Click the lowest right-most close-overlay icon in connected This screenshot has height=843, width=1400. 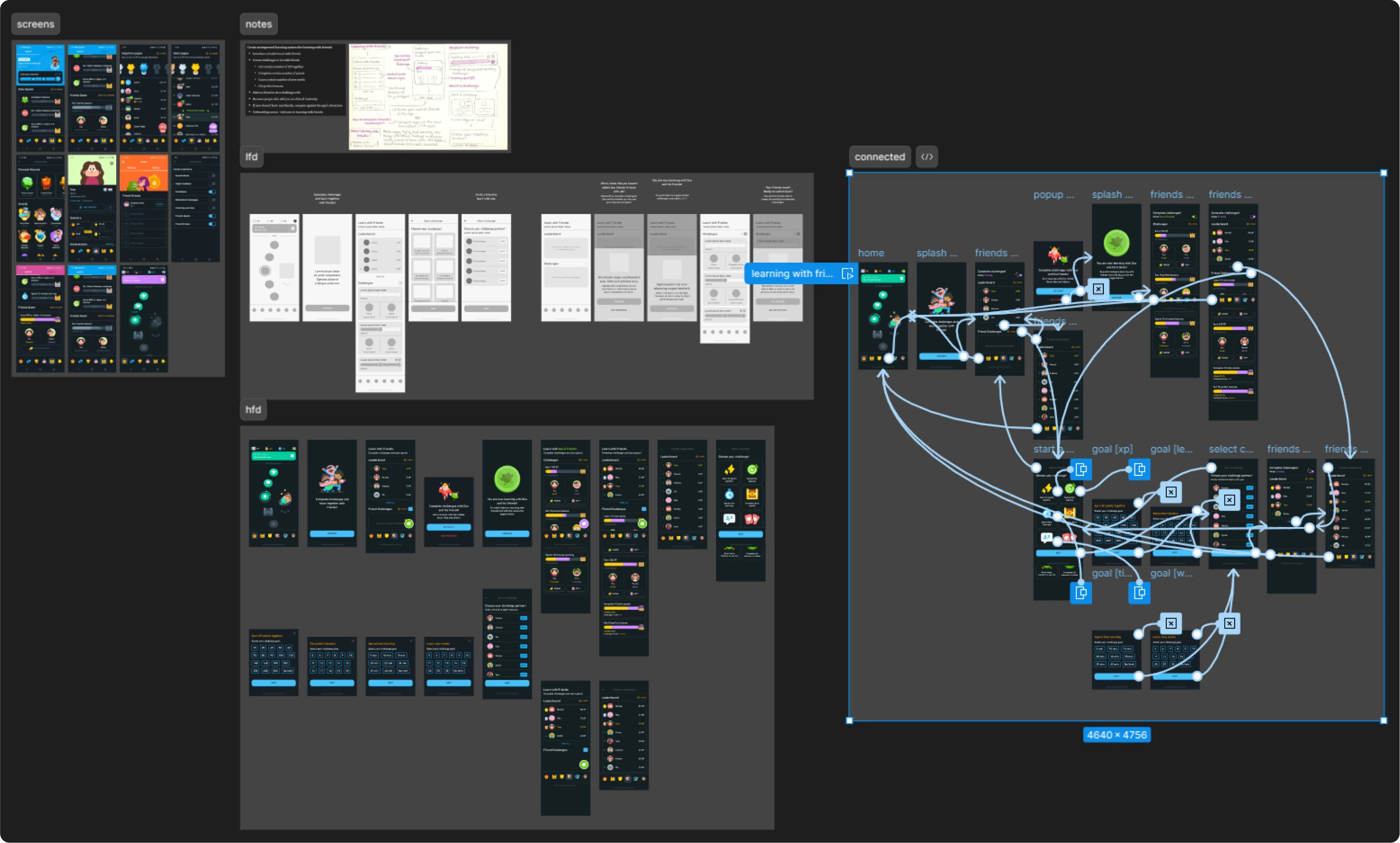[1229, 623]
